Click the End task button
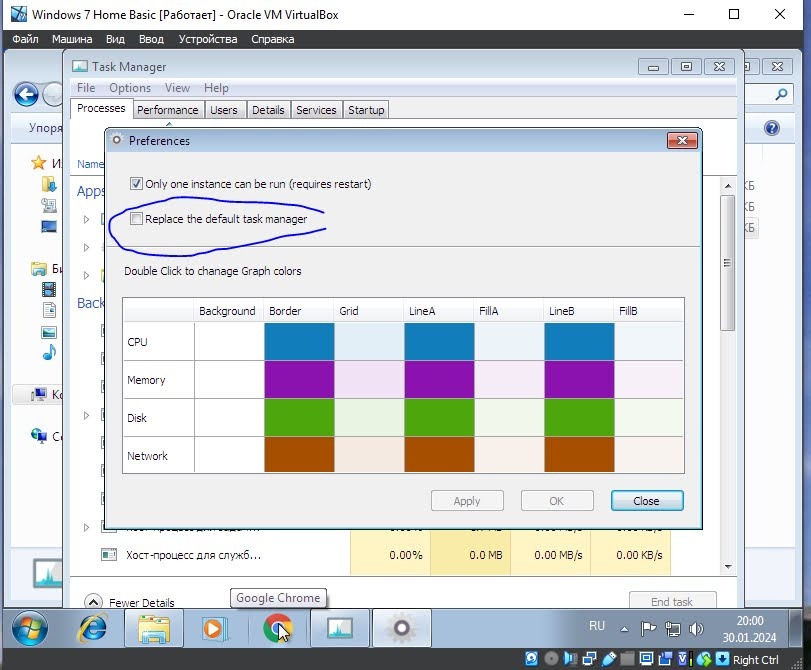811x670 pixels. 672,601
